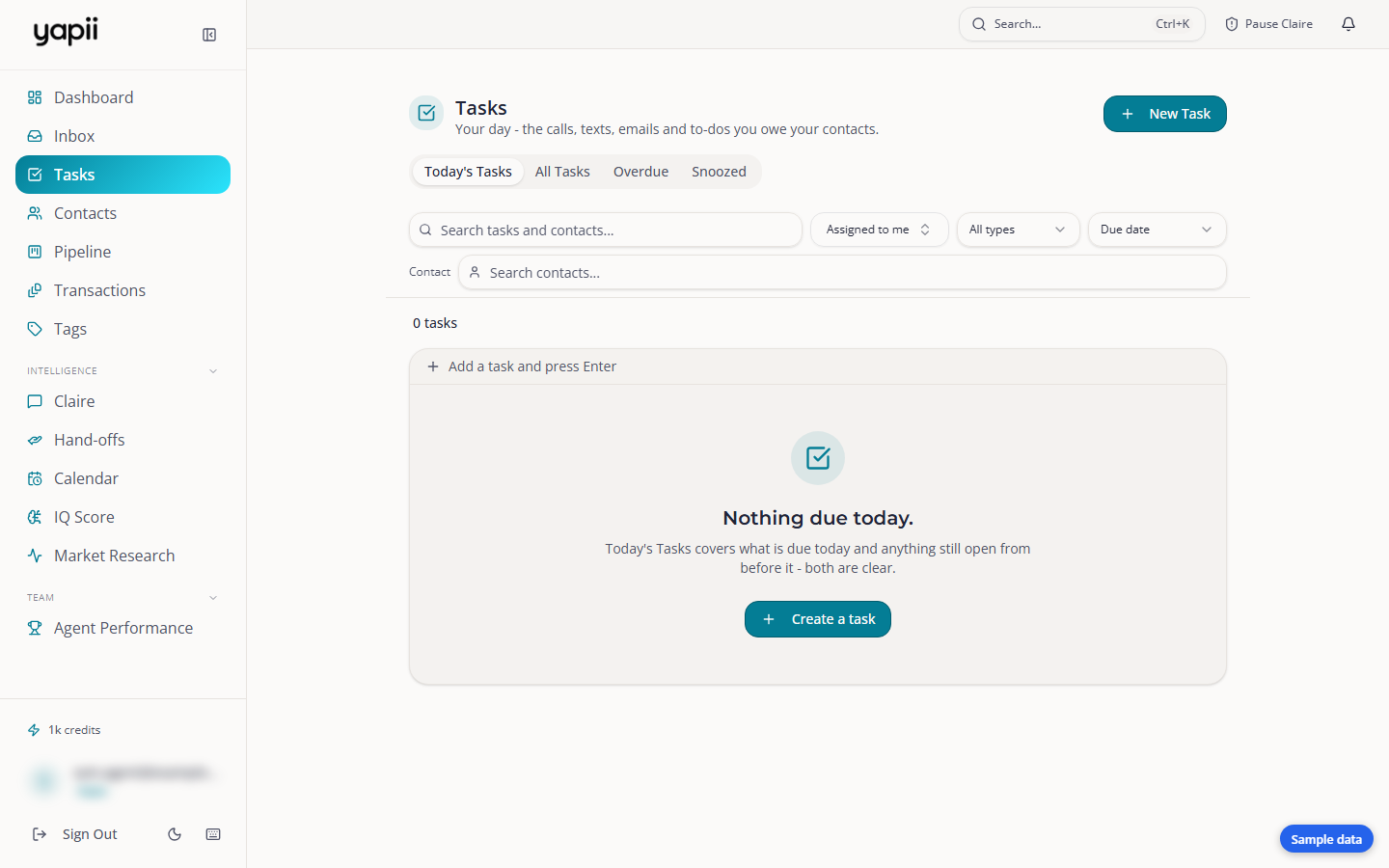Click the 1k credits label
The image size is (1389, 868).
[74, 730]
